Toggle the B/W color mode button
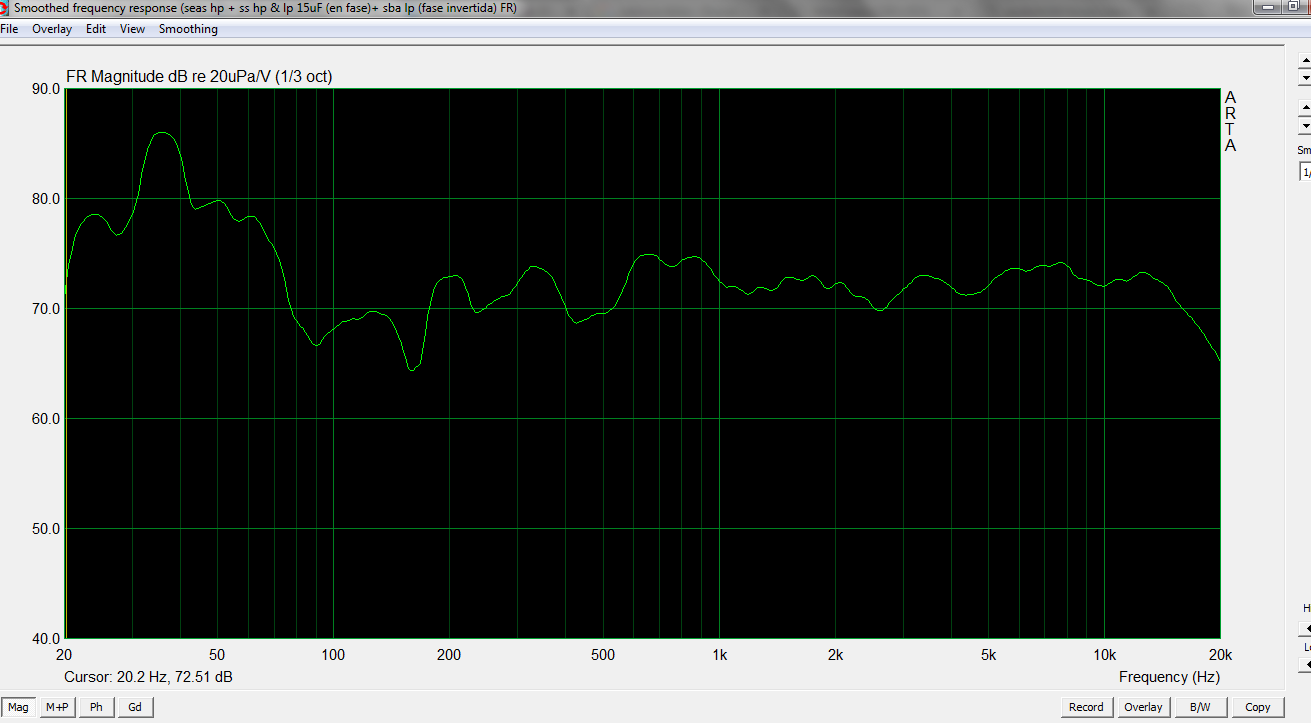Screen dimensions: 1311x723 tap(1200, 707)
